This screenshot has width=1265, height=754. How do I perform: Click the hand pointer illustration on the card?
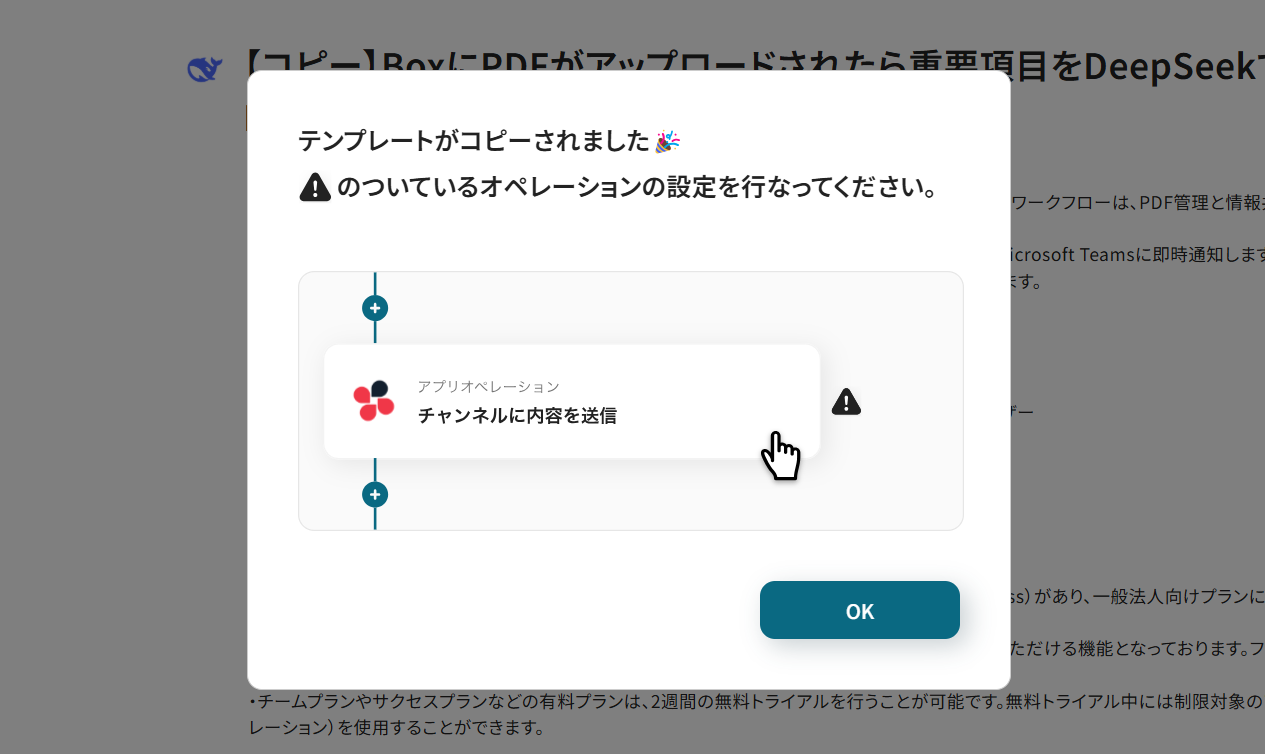[x=780, y=456]
